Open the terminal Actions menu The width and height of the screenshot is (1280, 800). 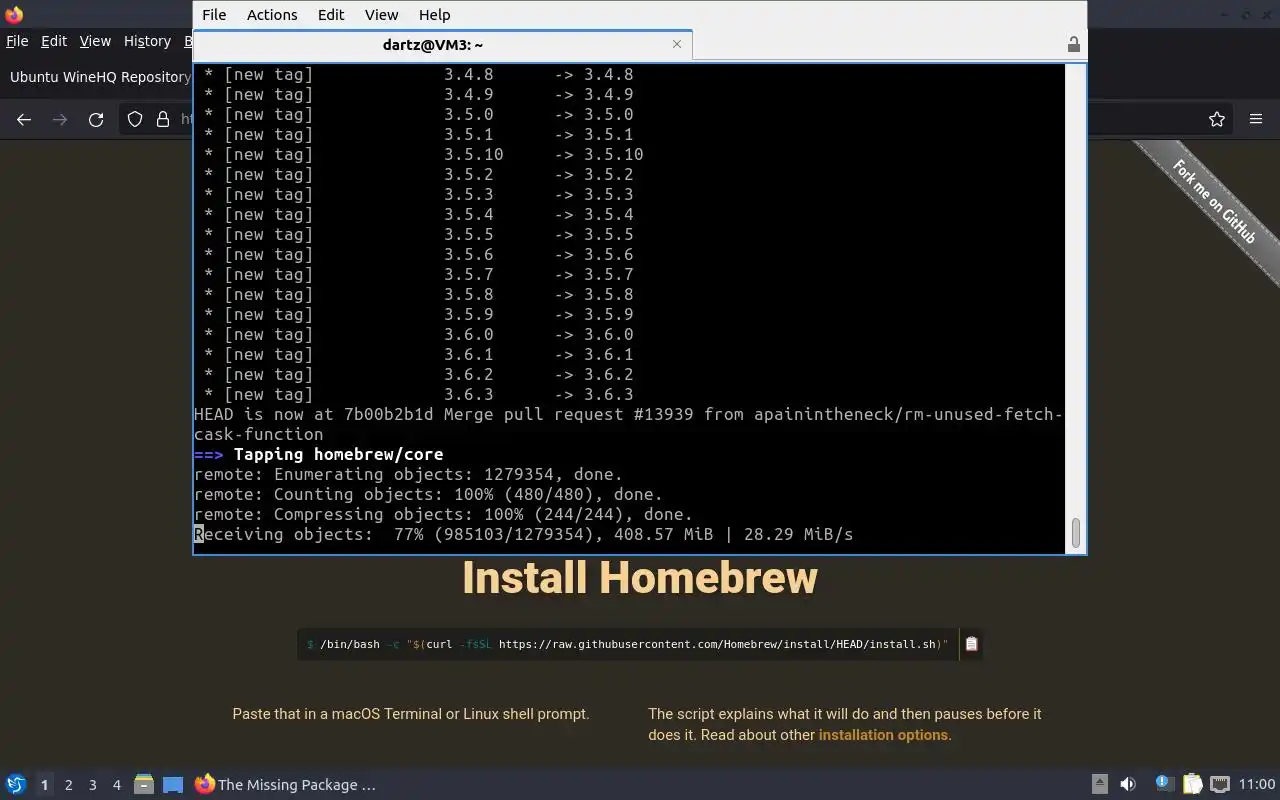point(272,15)
